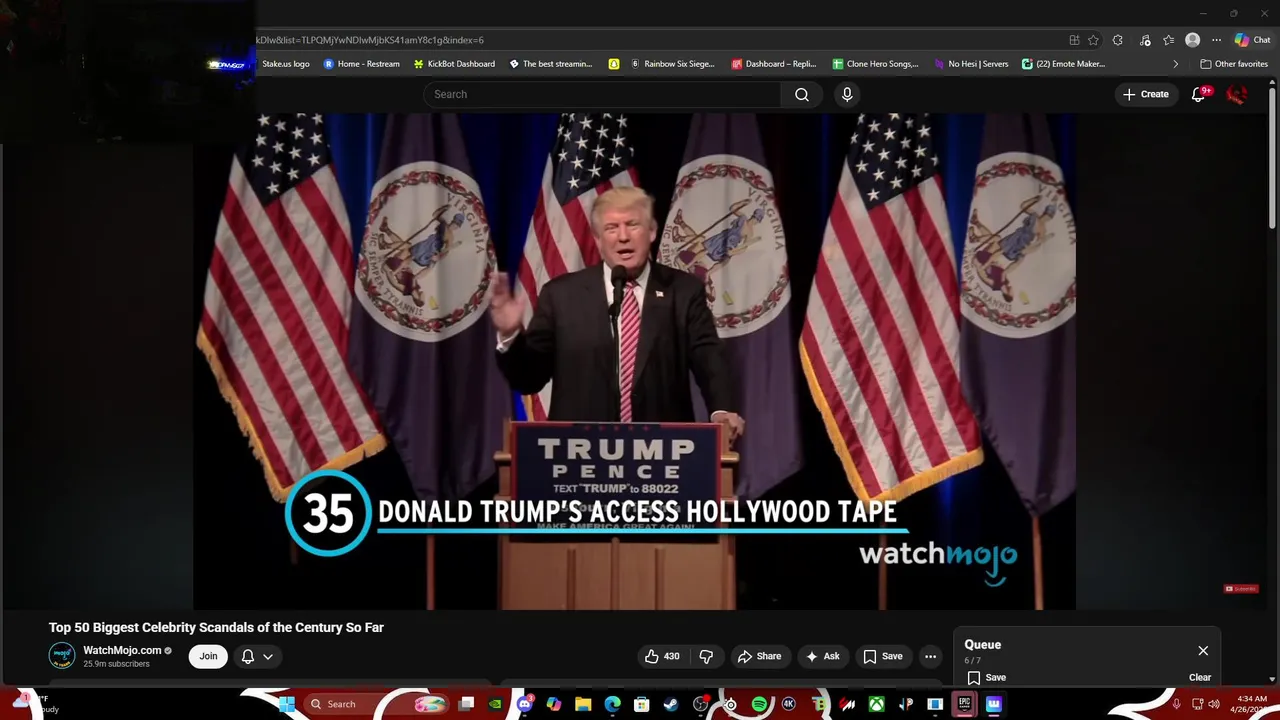The height and width of the screenshot is (720, 1280).
Task: Start voice search with microphone icon
Action: point(847,94)
